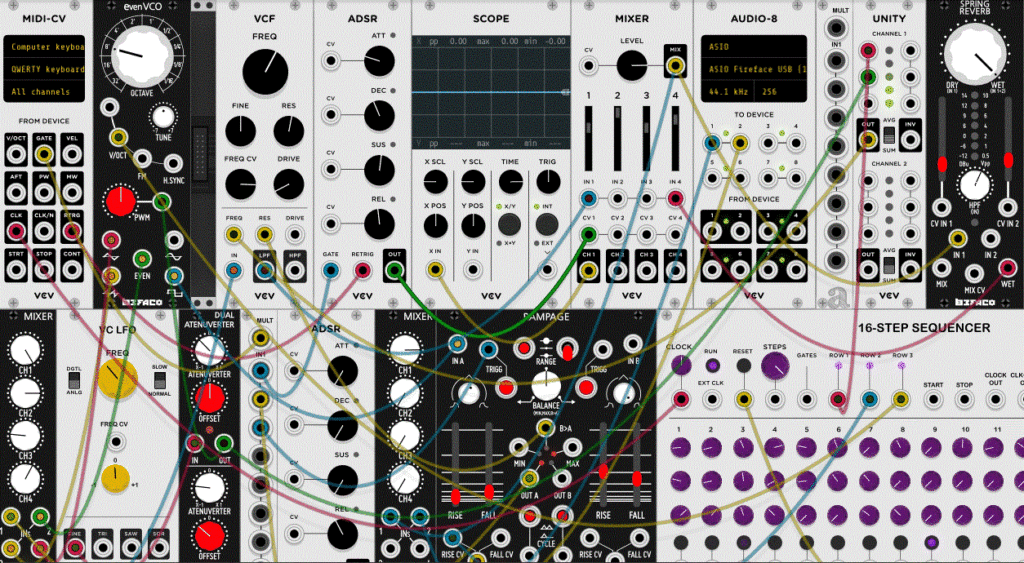Image resolution: width=1024 pixels, height=563 pixels.
Task: Toggle Unity Channel 1 AVG/SUM switch
Action: [x=889, y=136]
